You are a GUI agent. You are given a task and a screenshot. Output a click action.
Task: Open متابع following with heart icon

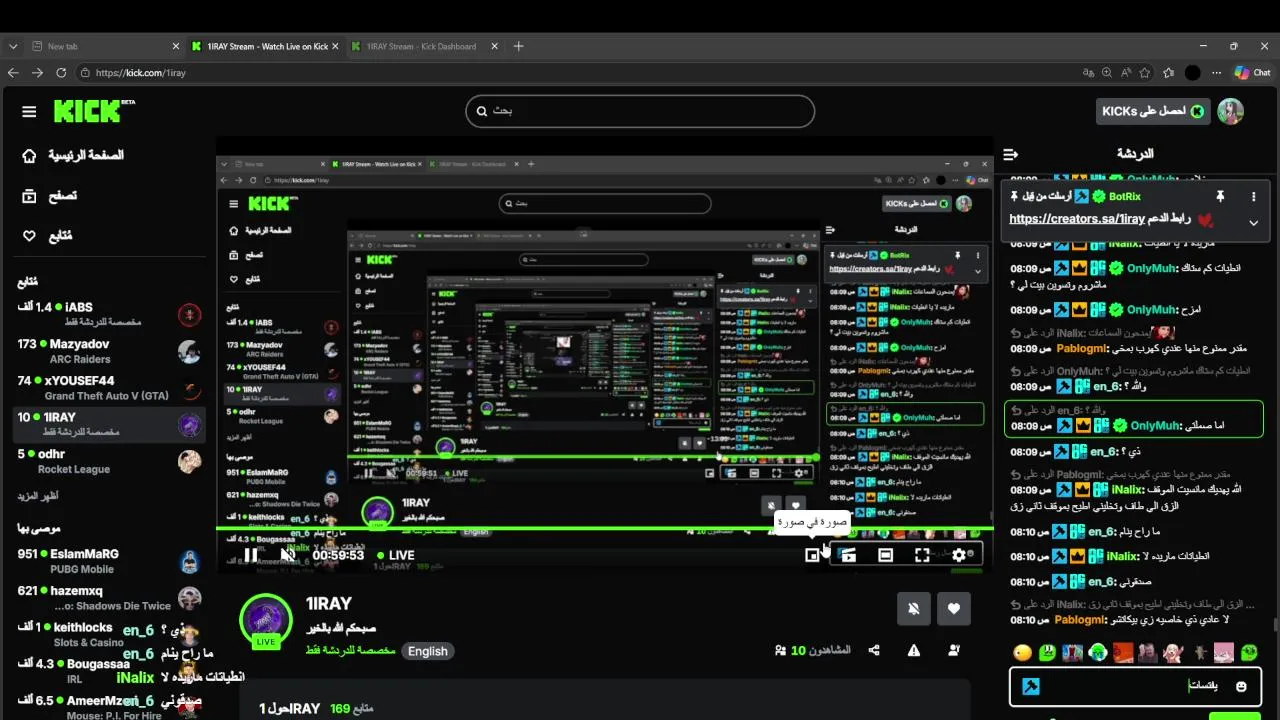coord(48,236)
